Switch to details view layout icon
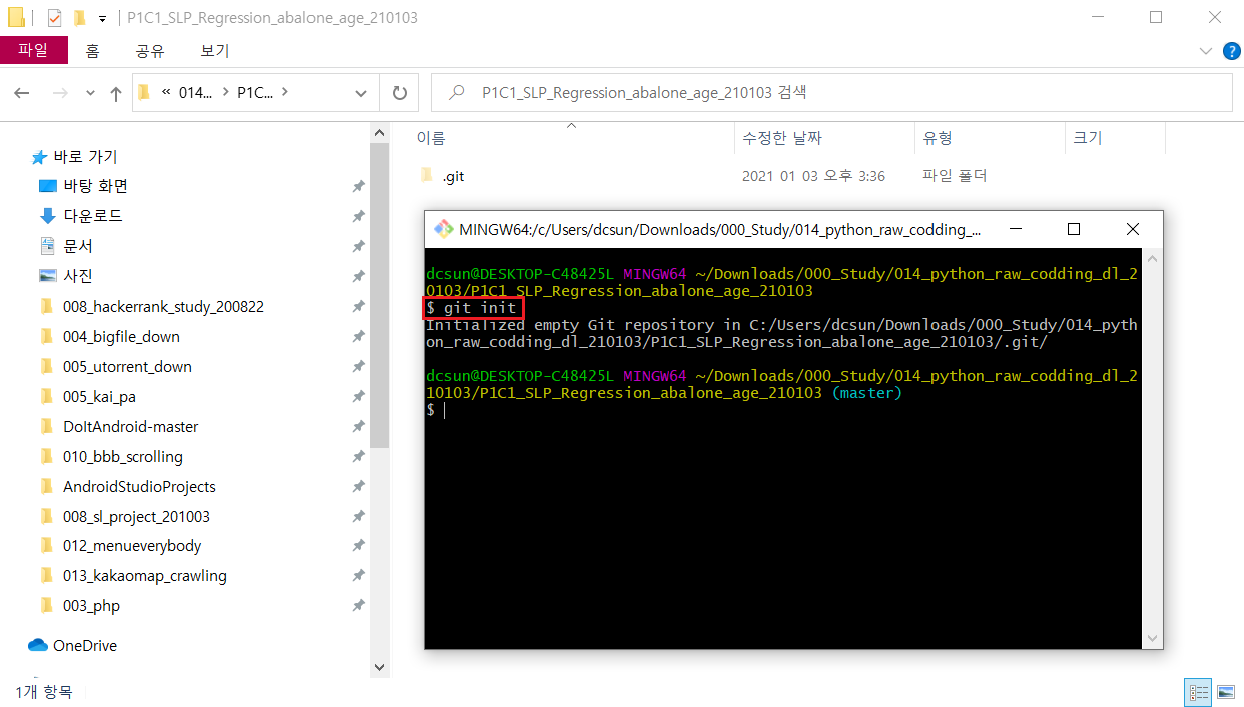This screenshot has width=1244, height=707. point(1197,691)
